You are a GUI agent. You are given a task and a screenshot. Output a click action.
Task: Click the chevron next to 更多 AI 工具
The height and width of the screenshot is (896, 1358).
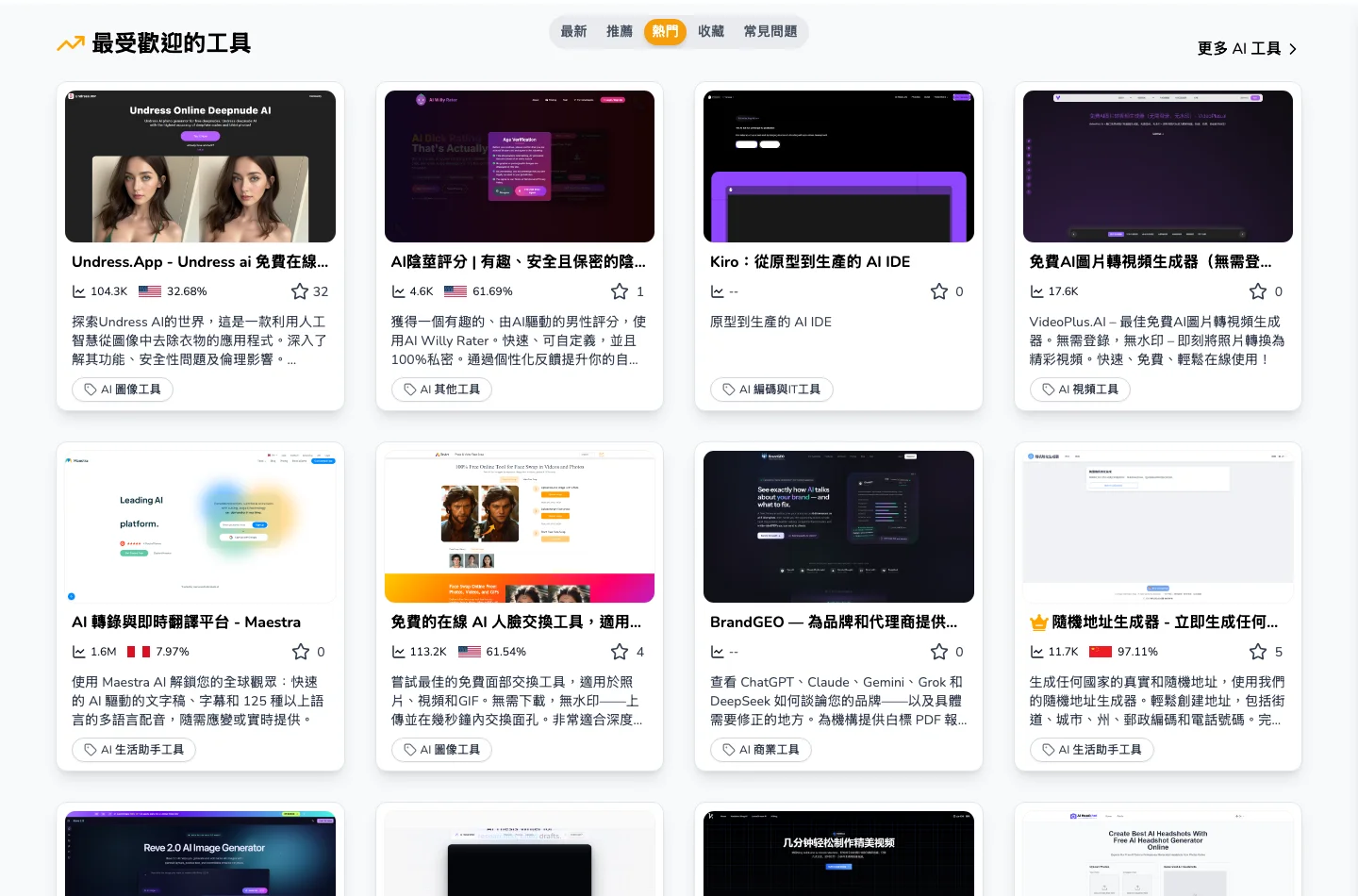click(1293, 49)
